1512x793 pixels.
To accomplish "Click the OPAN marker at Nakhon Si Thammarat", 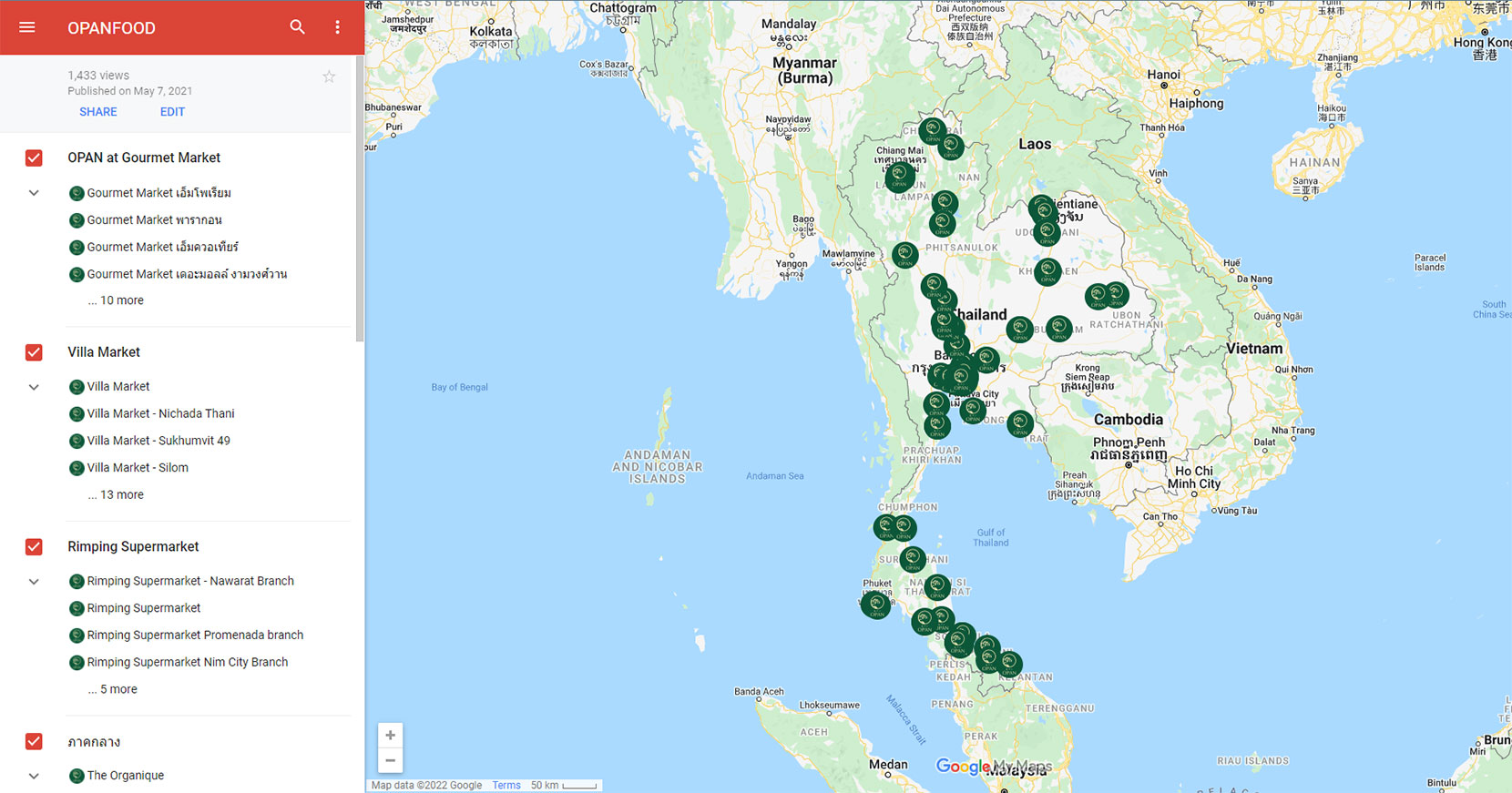I will [937, 587].
